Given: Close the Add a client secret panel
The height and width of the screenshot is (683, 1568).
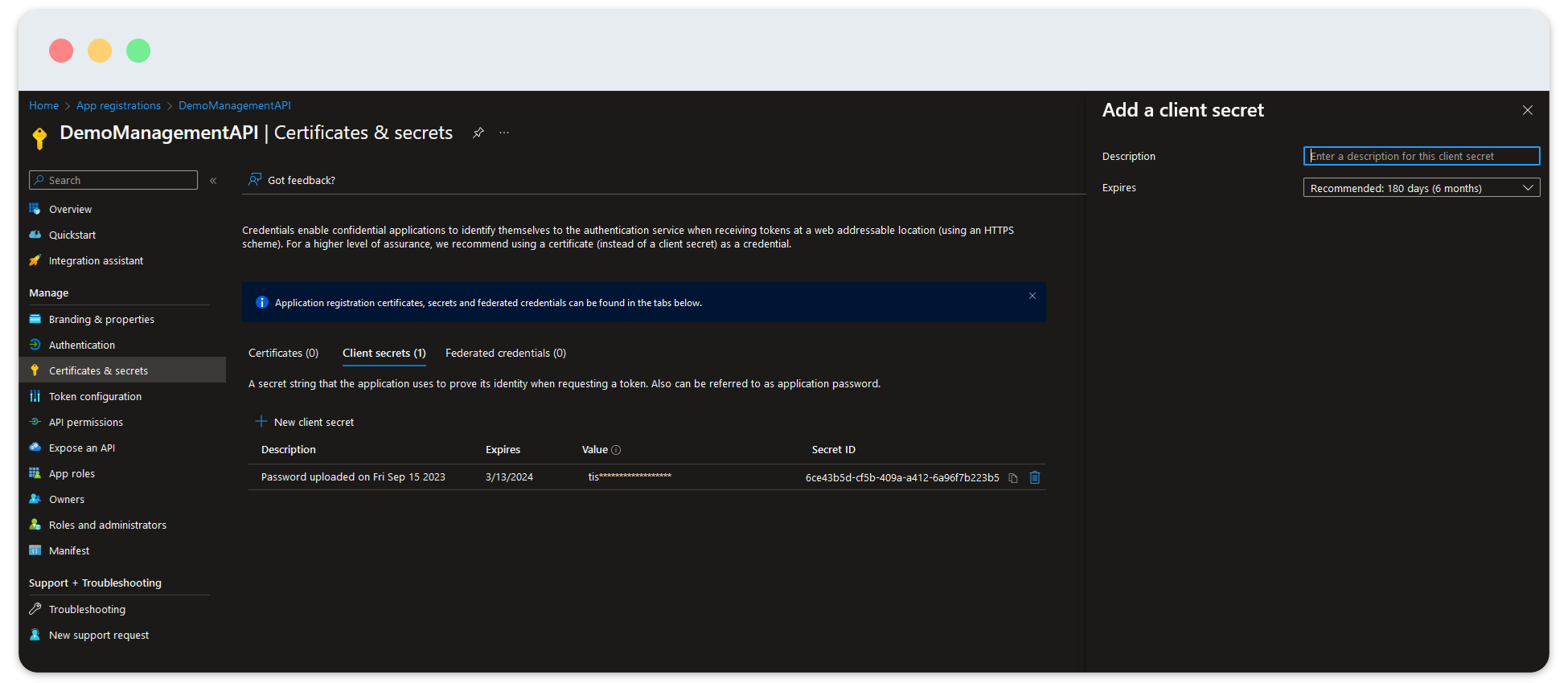Looking at the screenshot, I should [x=1528, y=110].
